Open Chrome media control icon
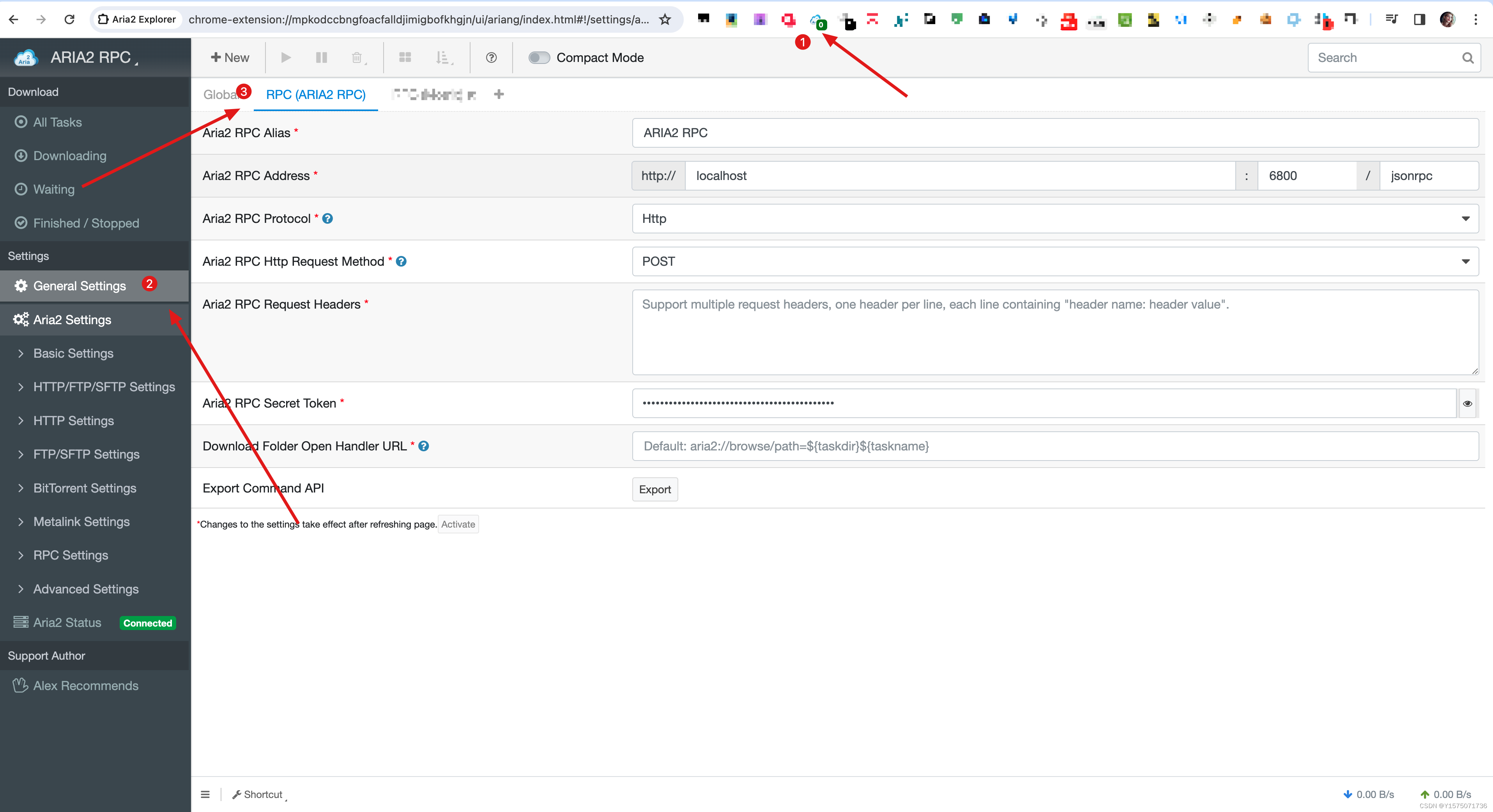This screenshot has height=812, width=1493. 1391,19
